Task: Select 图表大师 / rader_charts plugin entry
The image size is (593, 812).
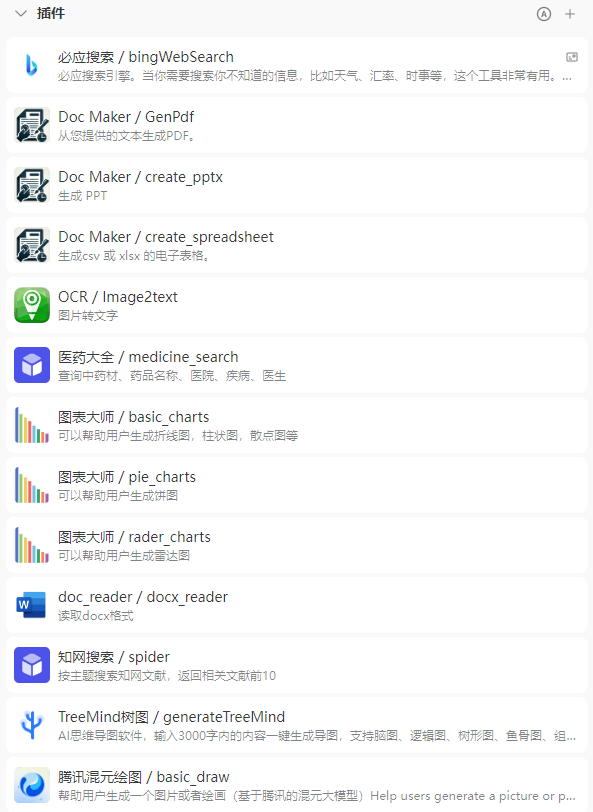Action: click(x=297, y=545)
